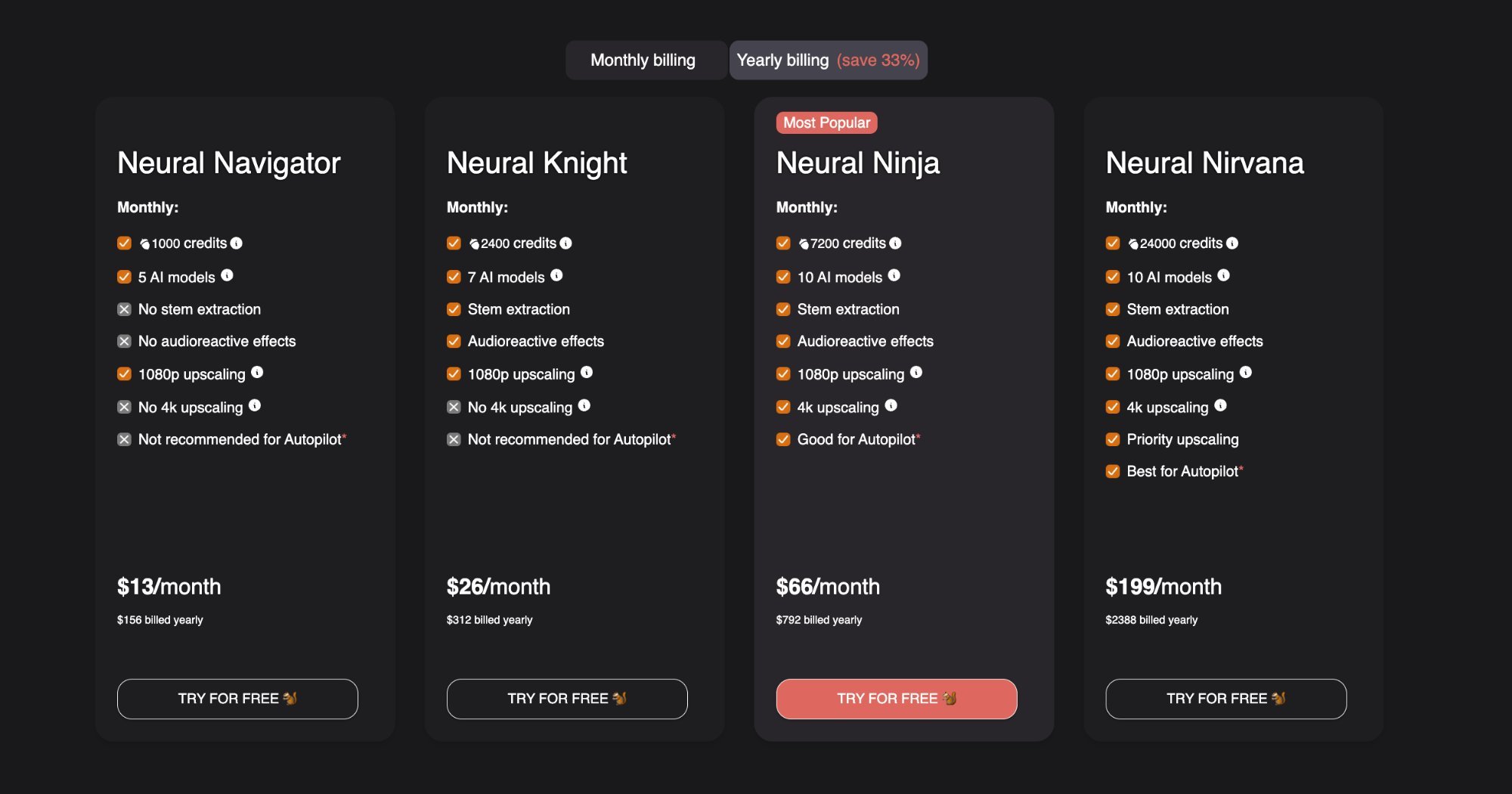Click the 24000 credits info icon
1512x794 pixels.
[x=1234, y=243]
